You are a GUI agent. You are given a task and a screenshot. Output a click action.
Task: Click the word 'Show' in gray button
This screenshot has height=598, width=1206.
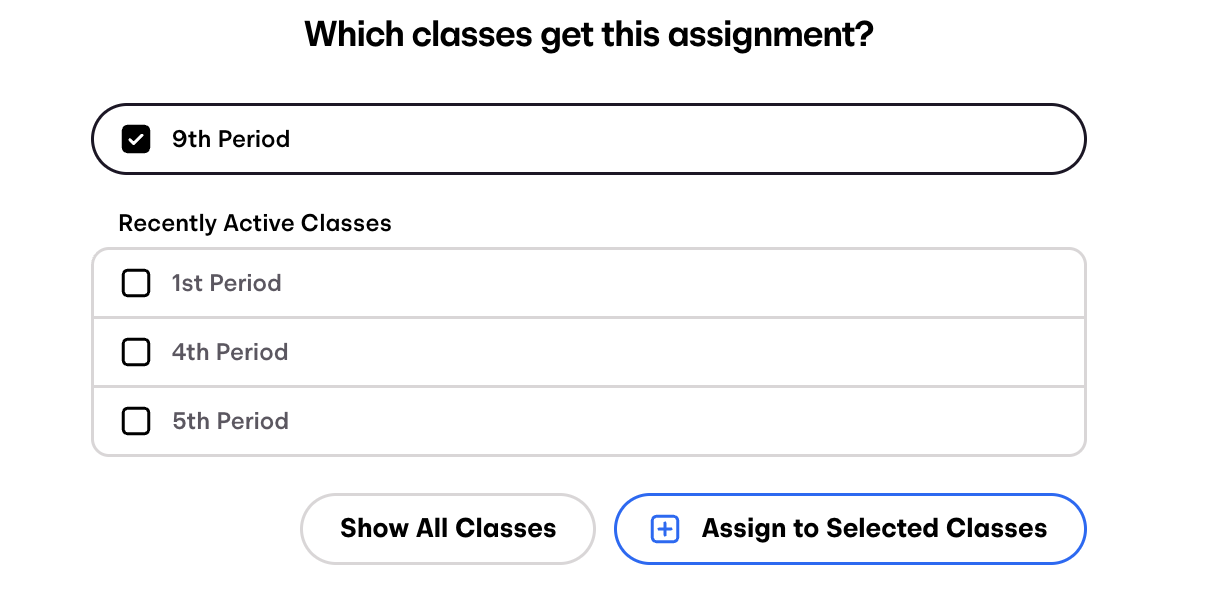(x=374, y=529)
